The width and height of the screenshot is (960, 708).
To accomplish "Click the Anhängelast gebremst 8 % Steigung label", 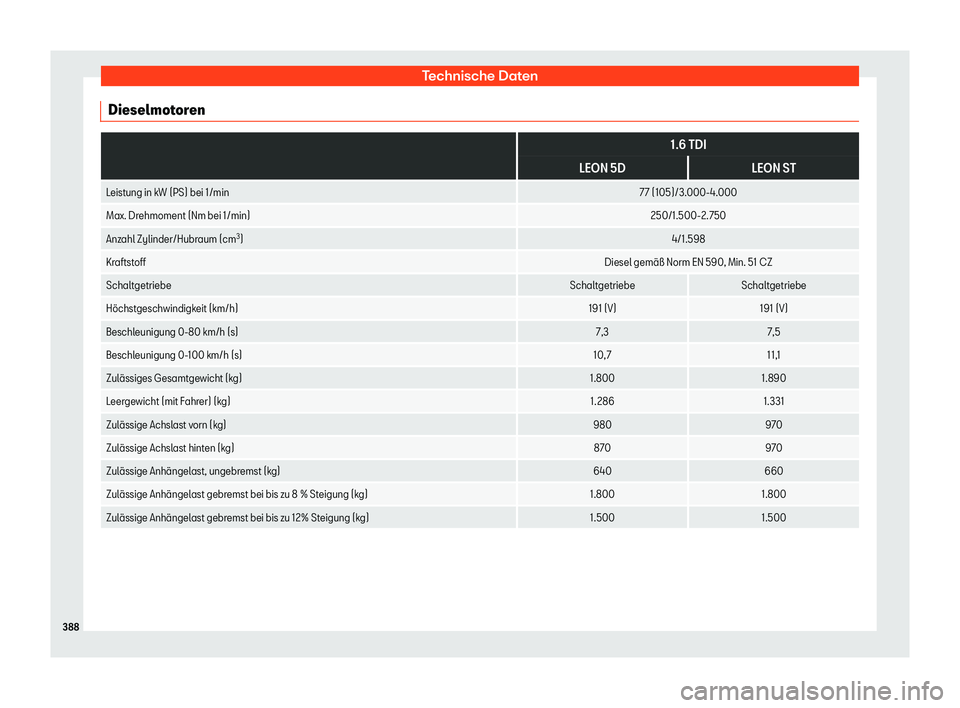I will pyautogui.click(x=237, y=494).
